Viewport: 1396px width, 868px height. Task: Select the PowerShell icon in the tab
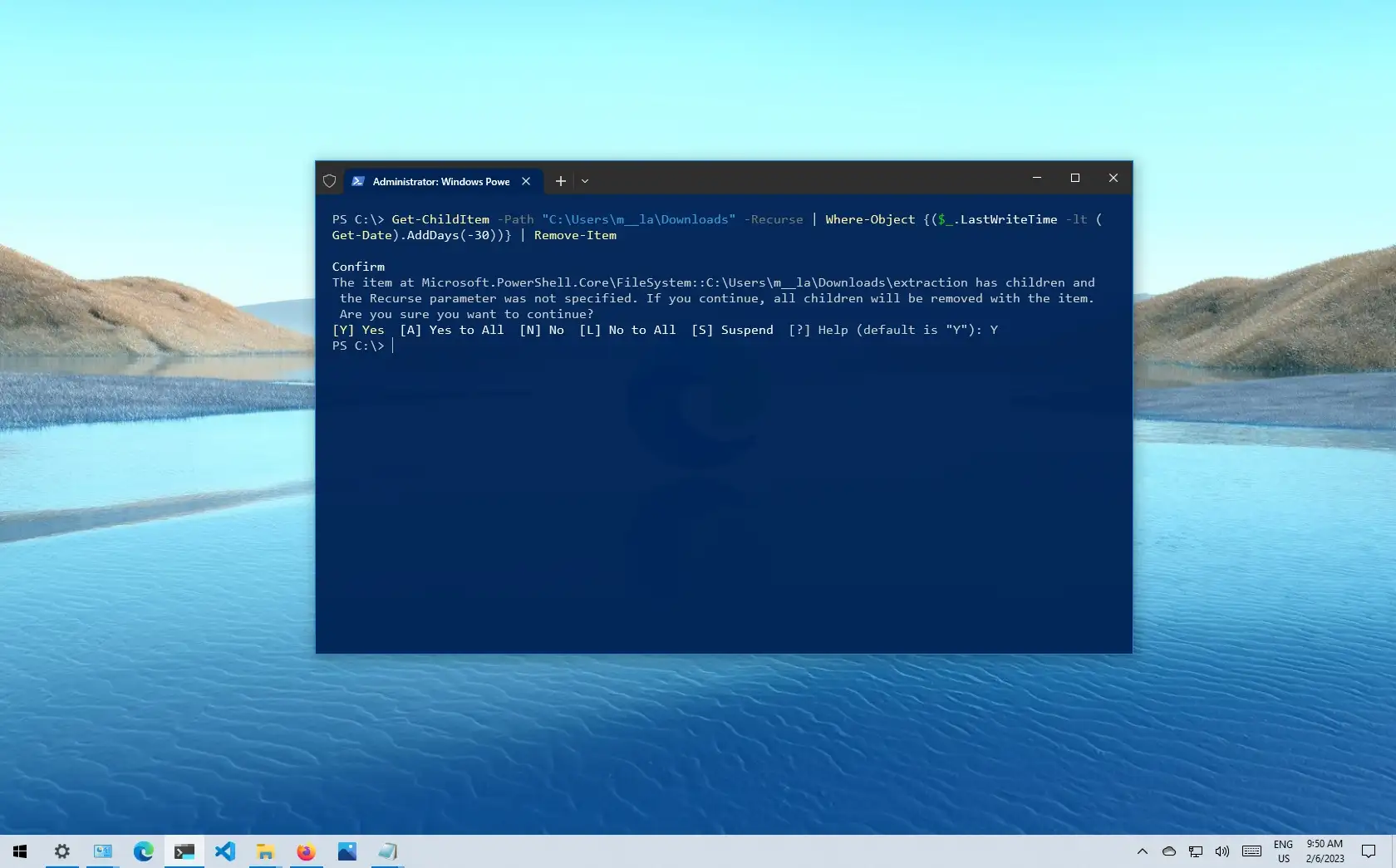pos(359,181)
